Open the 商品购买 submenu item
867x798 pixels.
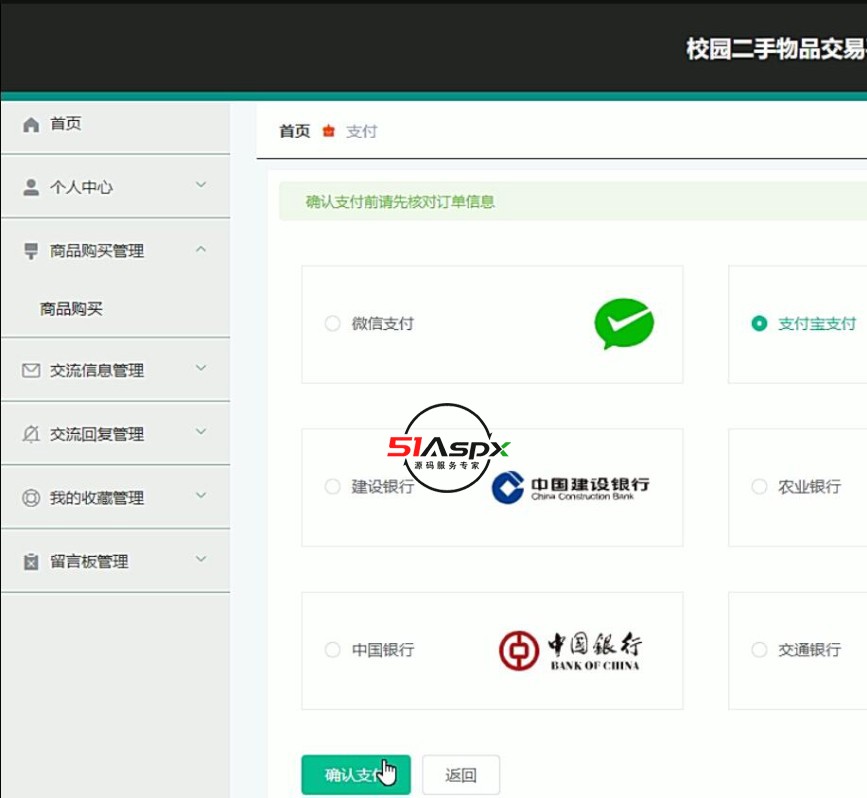tap(71, 309)
